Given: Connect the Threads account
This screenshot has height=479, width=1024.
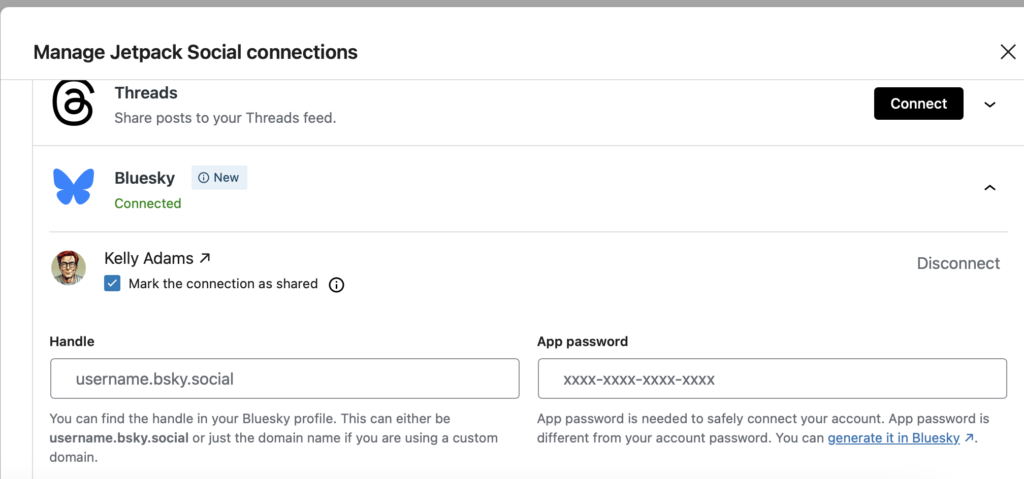Looking at the screenshot, I should [x=918, y=104].
